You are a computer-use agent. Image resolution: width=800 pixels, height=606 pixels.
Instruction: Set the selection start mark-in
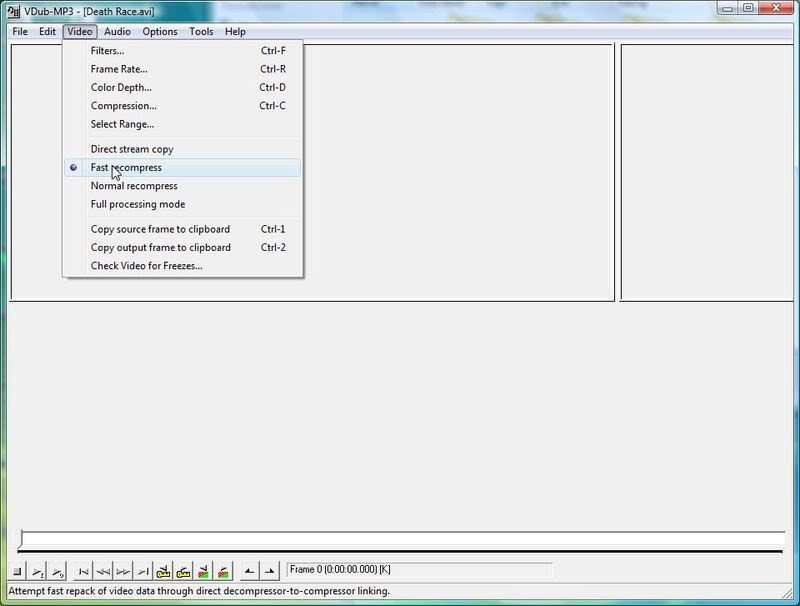249,571
